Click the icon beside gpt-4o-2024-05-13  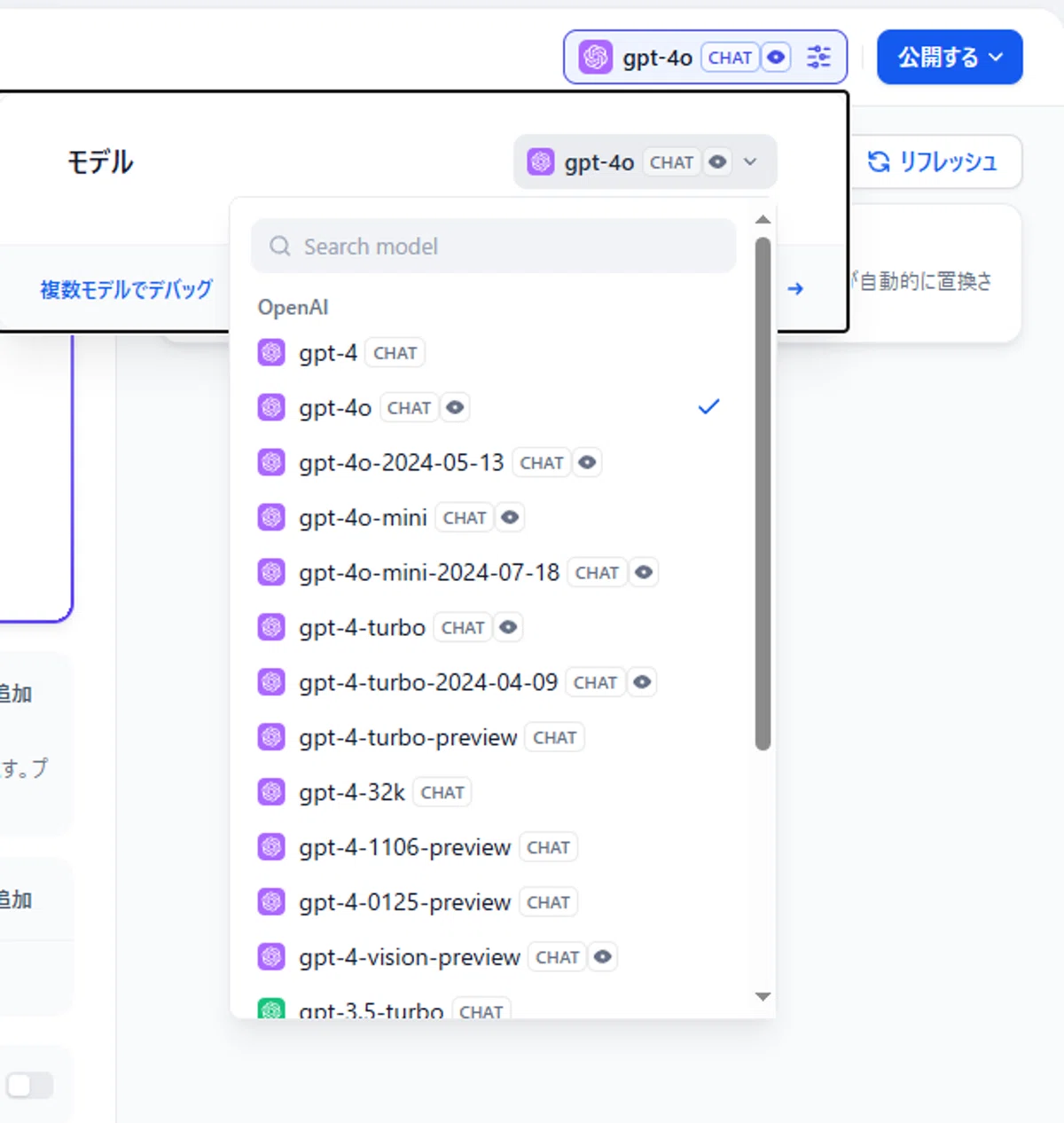pyautogui.click(x=271, y=462)
